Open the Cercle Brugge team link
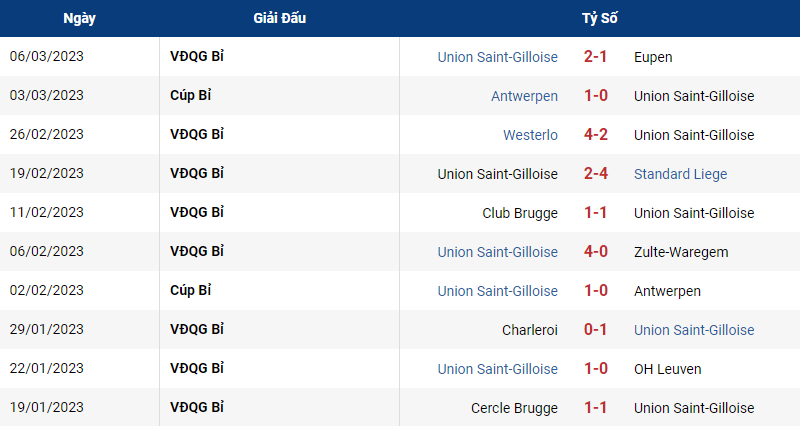This screenshot has height=426, width=801. coord(514,408)
